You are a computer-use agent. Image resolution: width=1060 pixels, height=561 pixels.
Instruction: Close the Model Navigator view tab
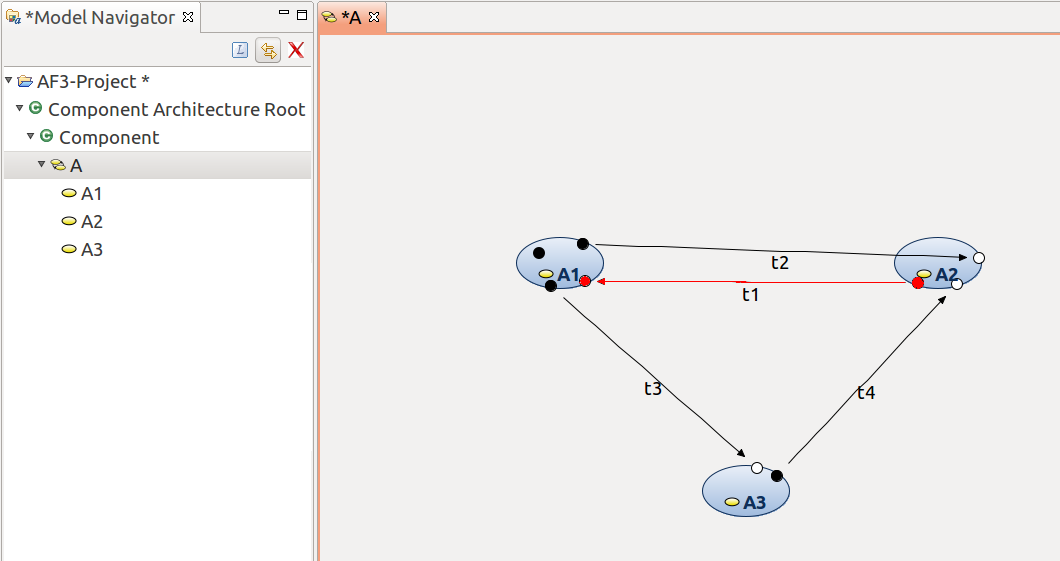[x=188, y=17]
